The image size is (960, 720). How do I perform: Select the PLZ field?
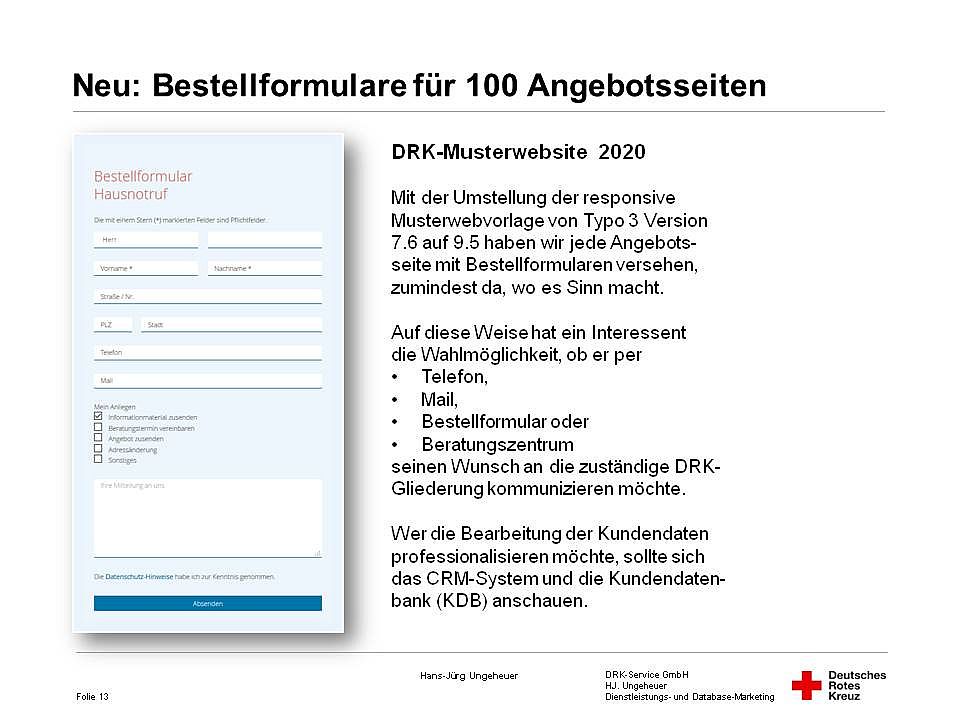tap(113, 324)
